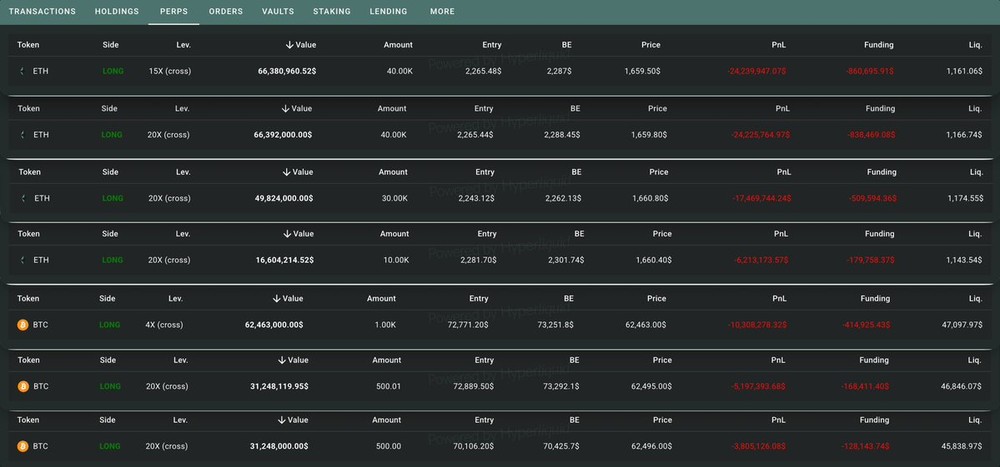The width and height of the screenshot is (1000, 467).
Task: Click the break-even 2,288.45$
Action: click(562, 135)
